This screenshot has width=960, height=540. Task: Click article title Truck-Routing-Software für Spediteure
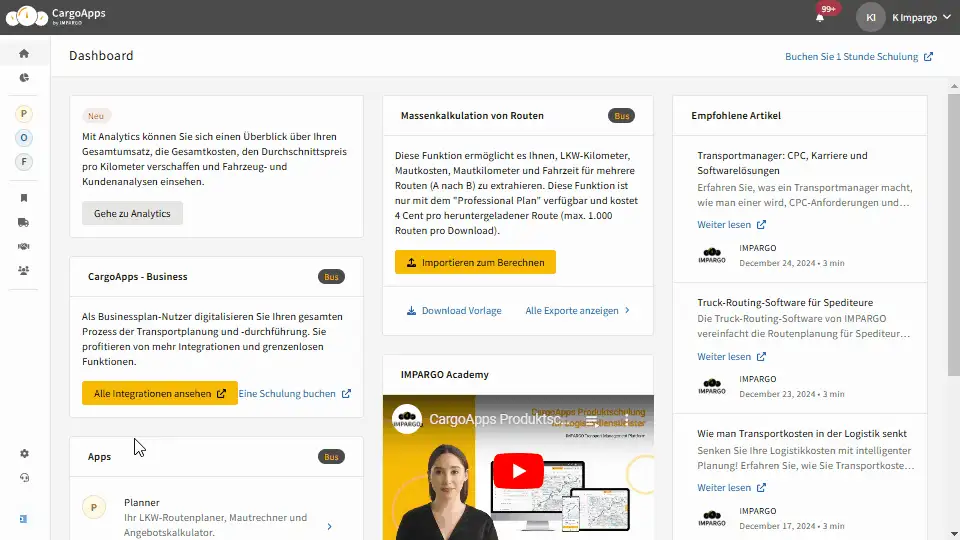point(785,302)
